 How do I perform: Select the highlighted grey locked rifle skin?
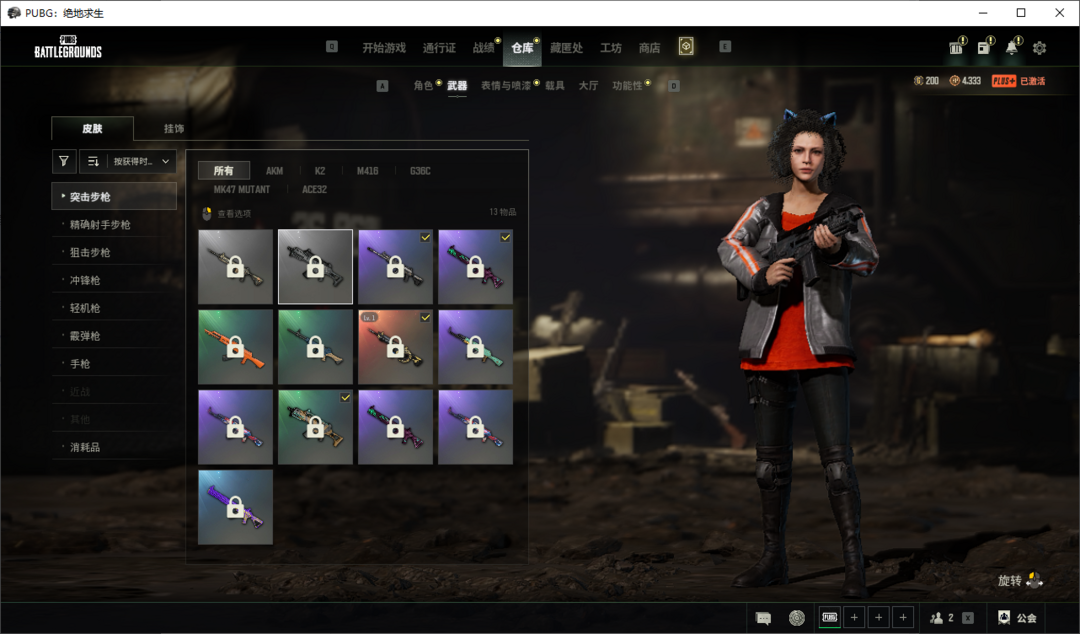[315, 267]
